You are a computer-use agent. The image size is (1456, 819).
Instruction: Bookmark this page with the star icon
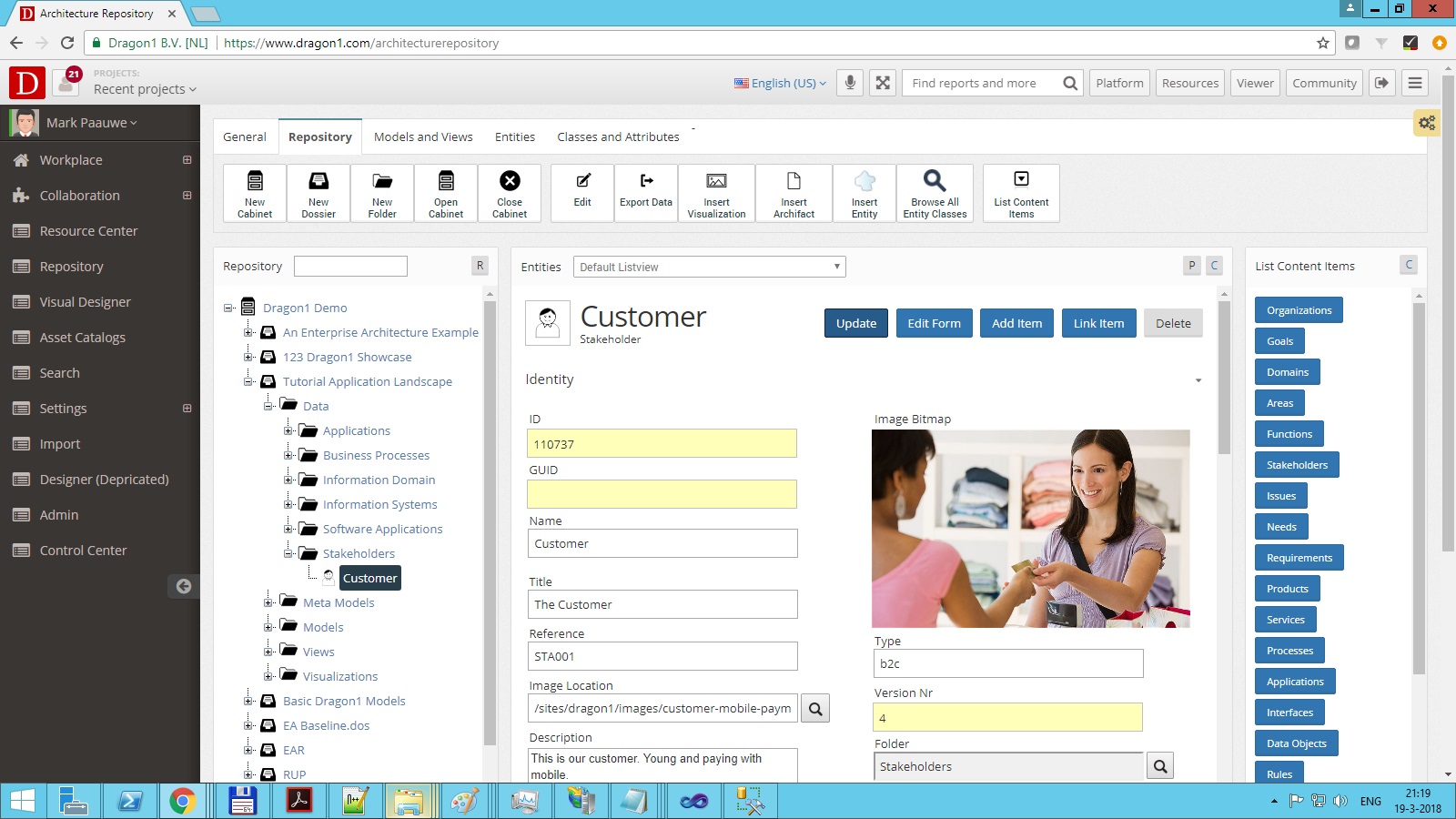tap(1323, 43)
